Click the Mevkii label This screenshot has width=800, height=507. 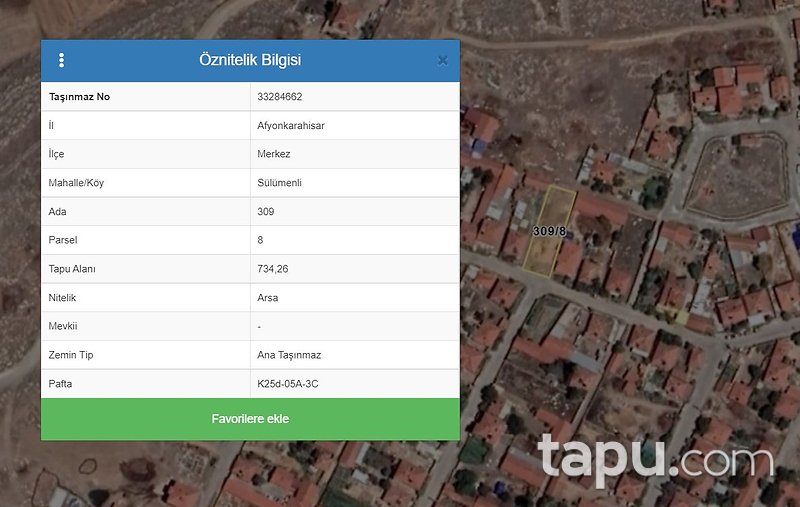[x=63, y=326]
